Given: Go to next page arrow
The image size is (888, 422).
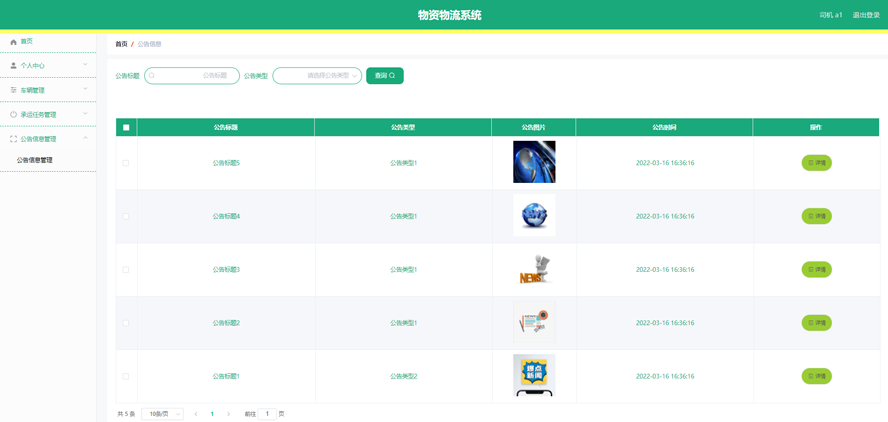Looking at the screenshot, I should (x=228, y=414).
